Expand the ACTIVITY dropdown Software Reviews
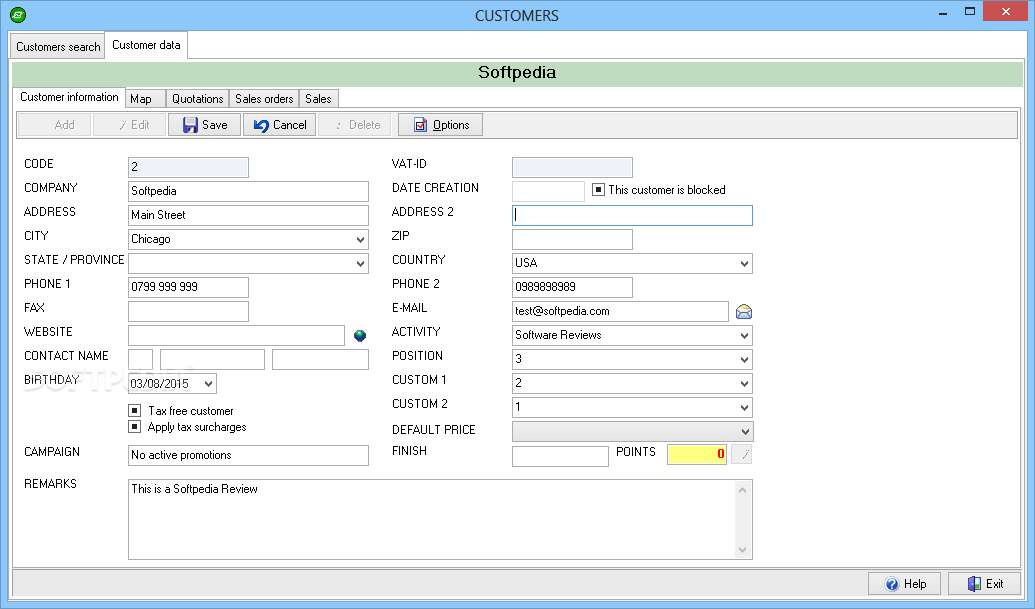Screen dimensions: 1035x609 coord(744,335)
